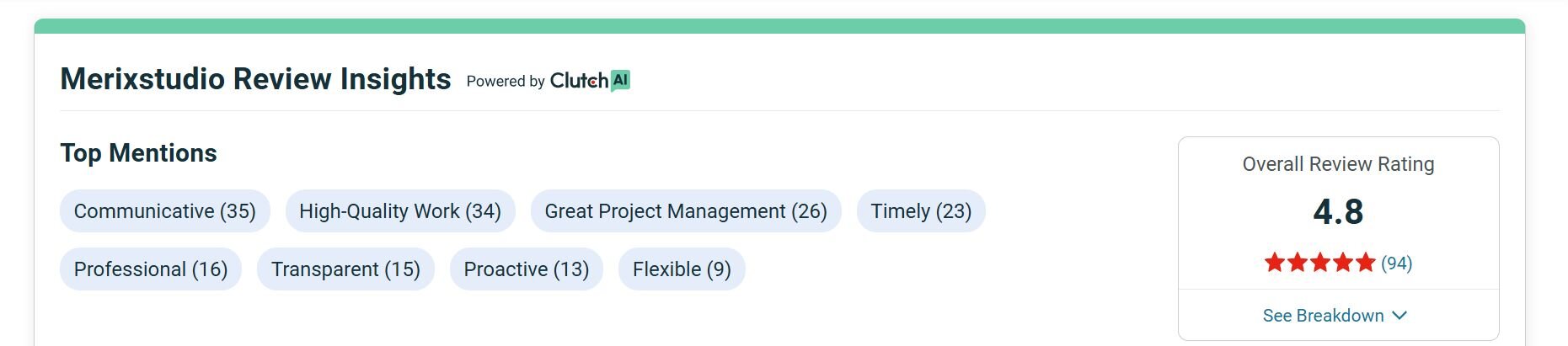Select the Flexible (9) mention chip
Viewport: 1568px width, 346px height.
(682, 269)
